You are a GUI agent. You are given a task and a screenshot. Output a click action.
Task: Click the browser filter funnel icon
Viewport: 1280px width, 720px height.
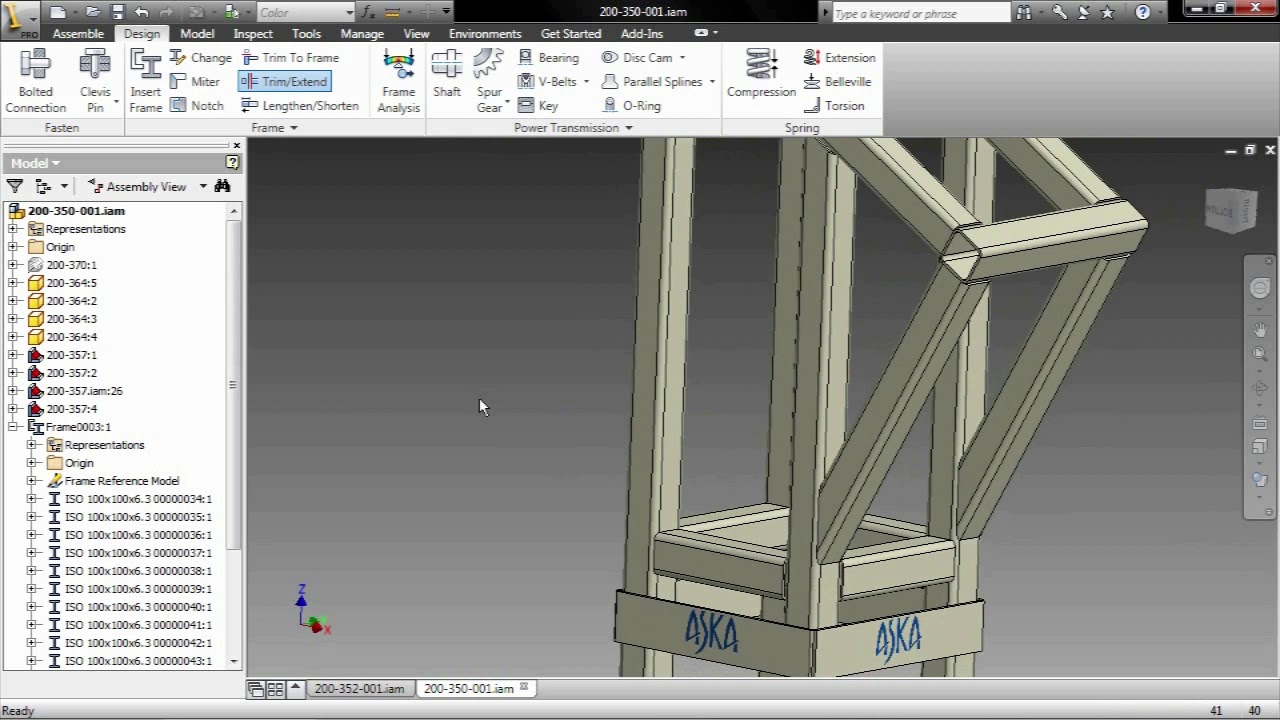[15, 186]
